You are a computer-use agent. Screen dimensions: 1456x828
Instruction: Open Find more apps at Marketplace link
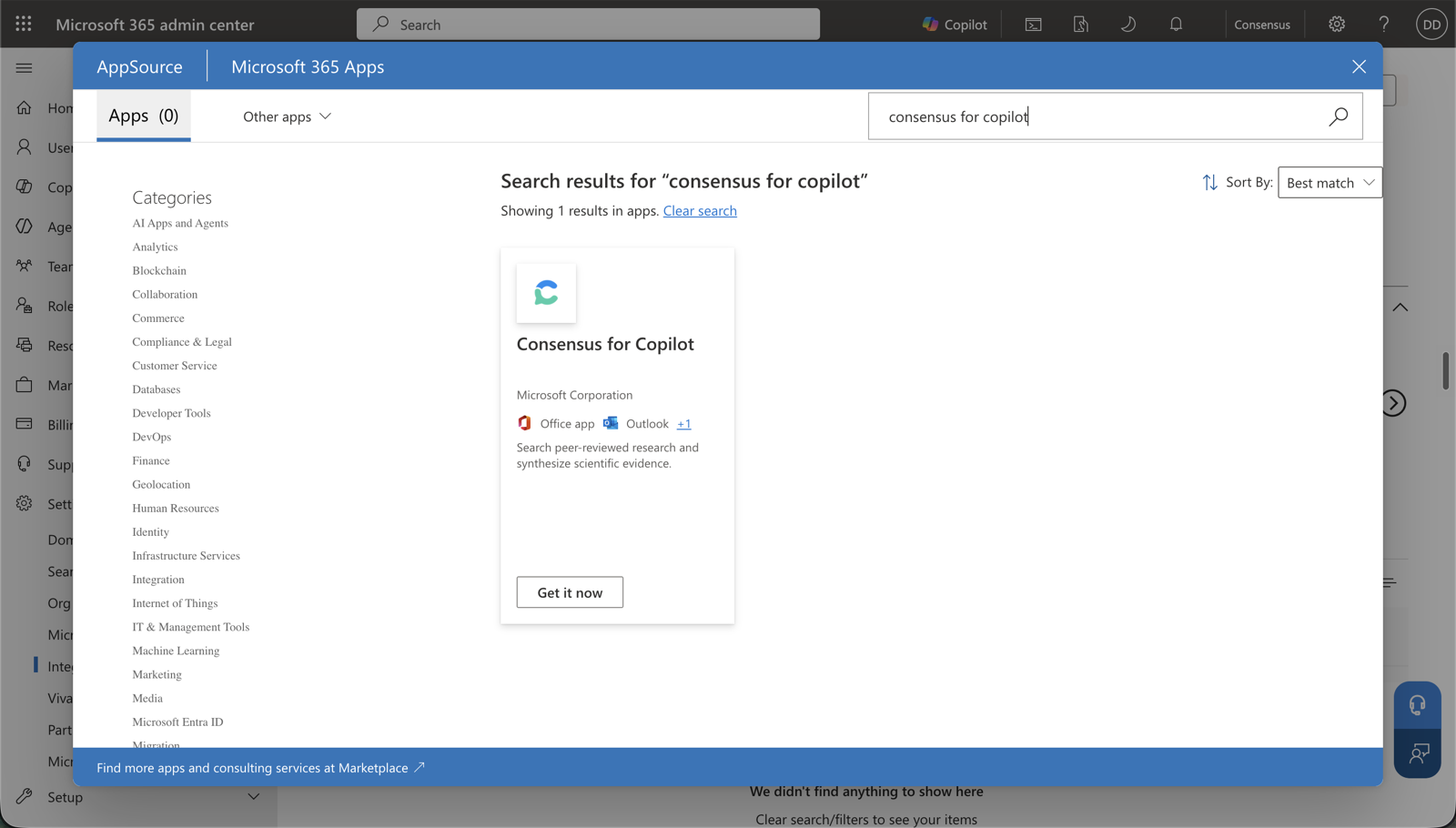[261, 768]
